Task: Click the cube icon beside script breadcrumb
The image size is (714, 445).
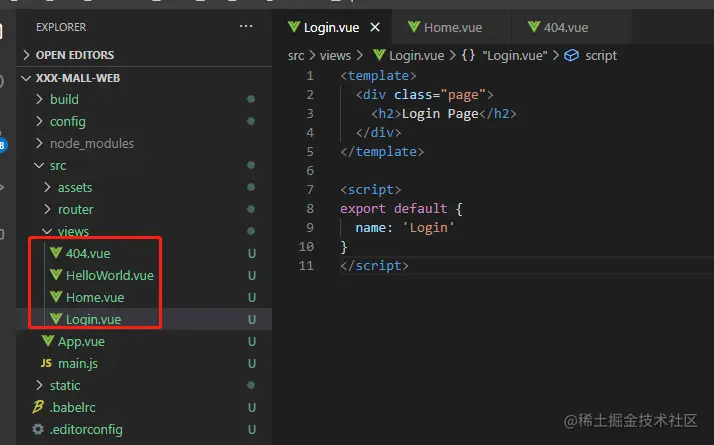Action: [571, 56]
